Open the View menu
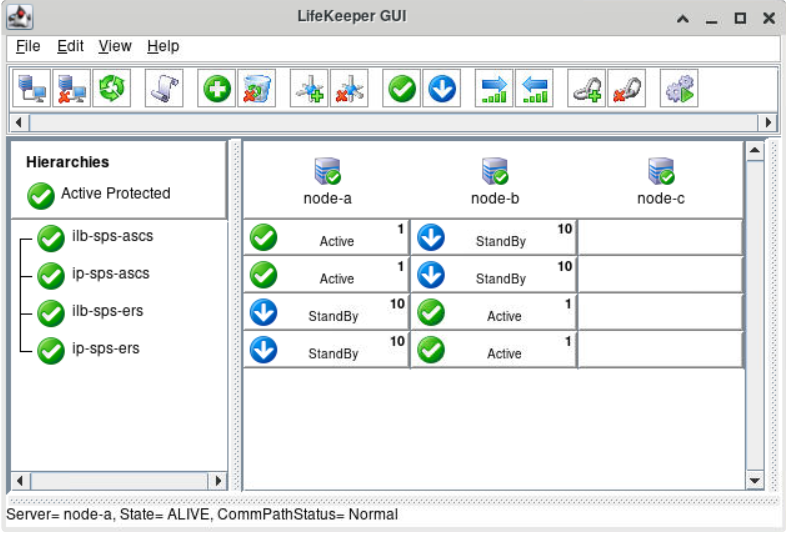This screenshot has height=537, width=793. (x=115, y=46)
